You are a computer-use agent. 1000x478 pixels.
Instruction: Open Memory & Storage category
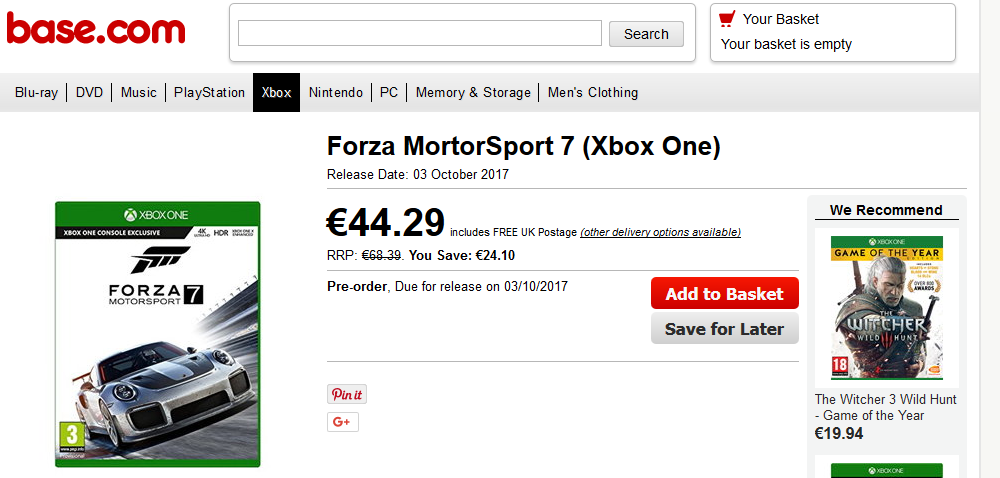(473, 93)
